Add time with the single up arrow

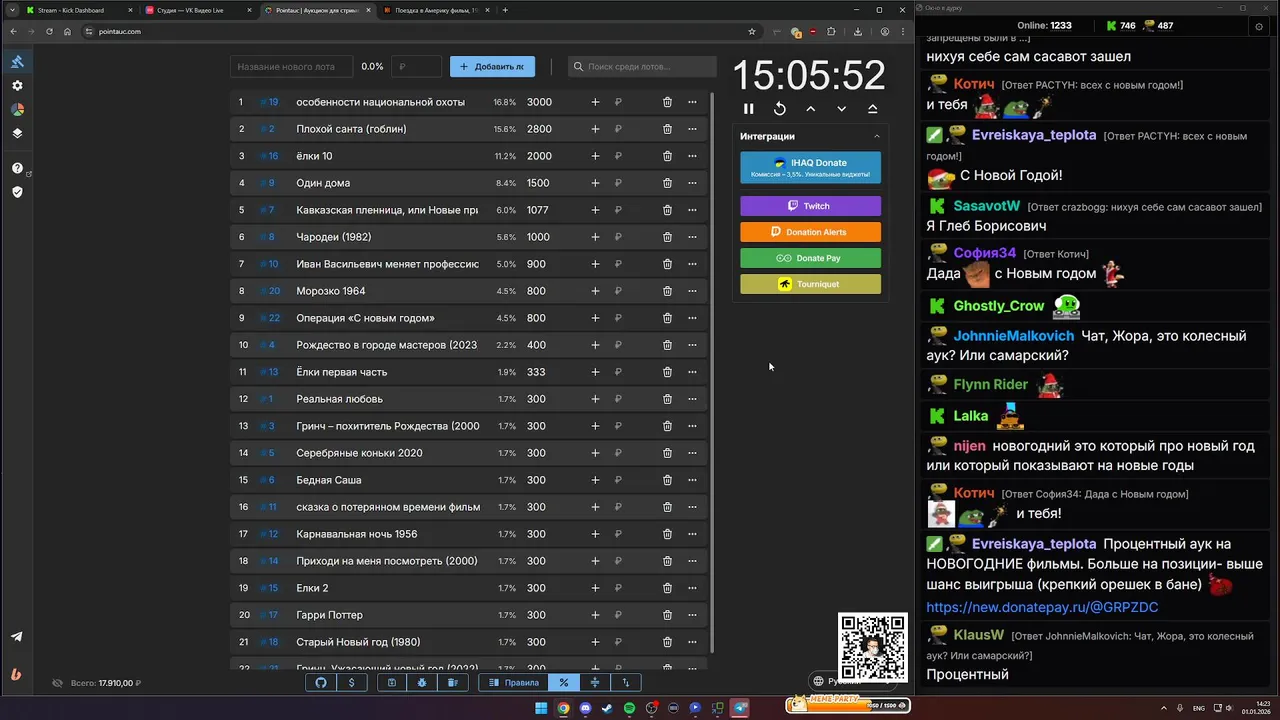810,109
